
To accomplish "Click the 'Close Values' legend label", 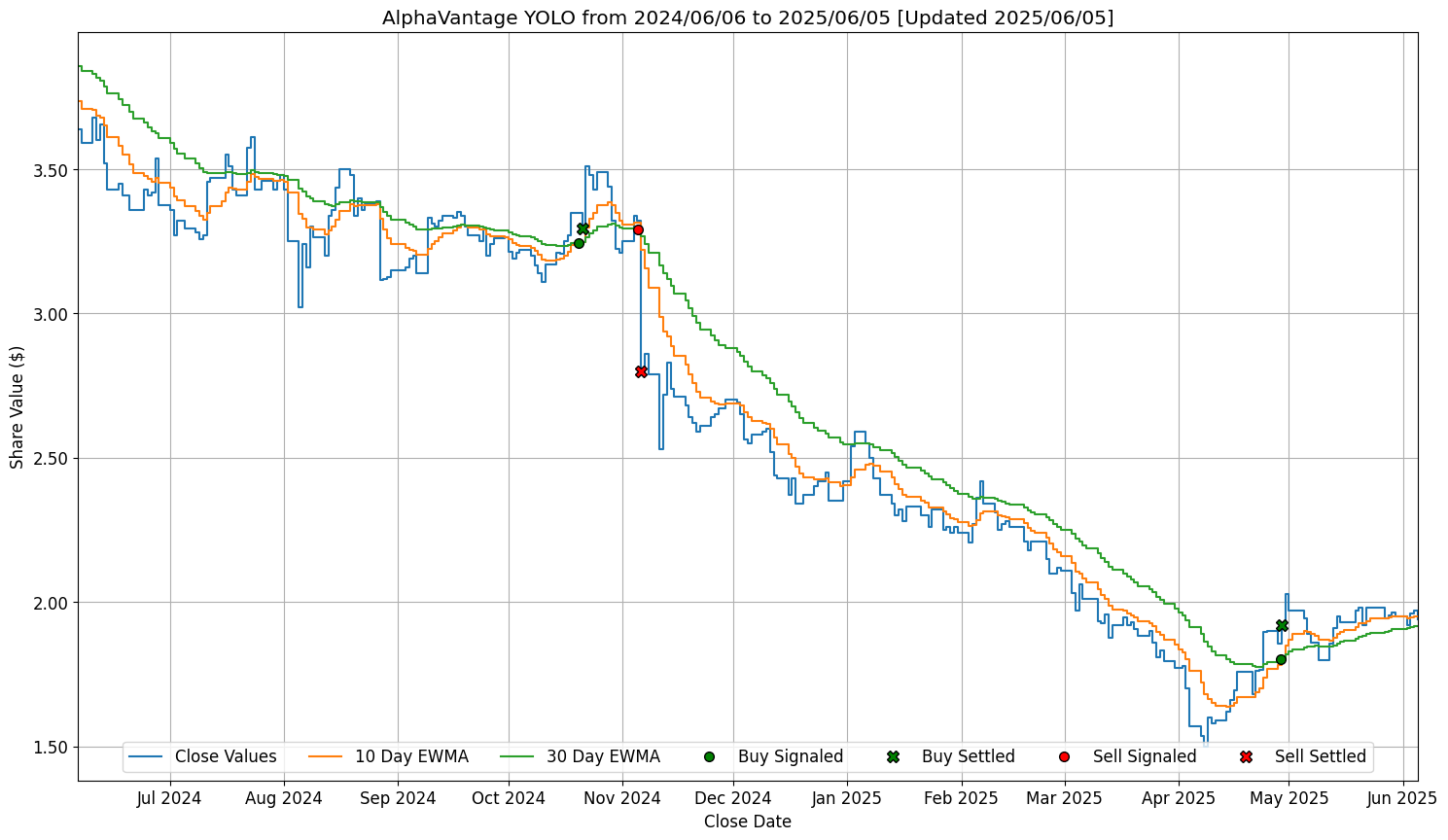I will 226,756.
